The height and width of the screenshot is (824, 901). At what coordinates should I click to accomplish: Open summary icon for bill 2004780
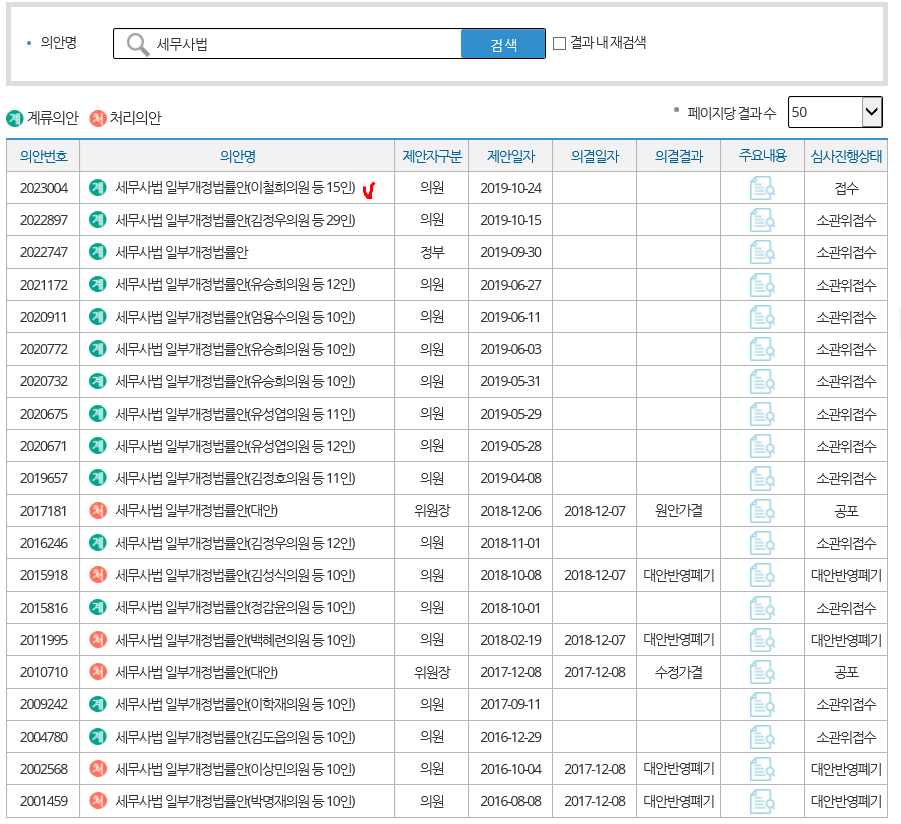pos(762,737)
